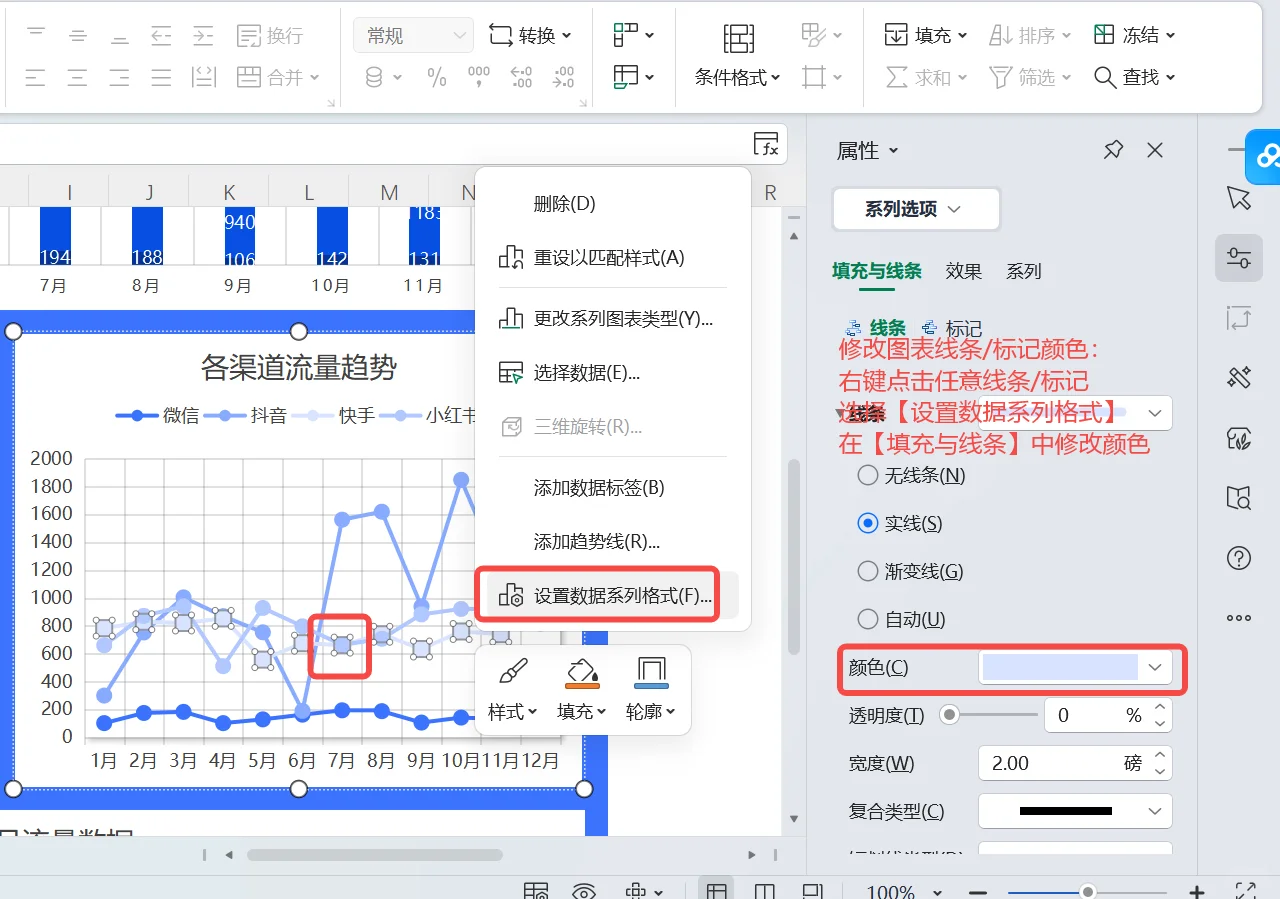This screenshot has width=1280, height=899.
Task: Pin the properties panel with pin icon
Action: 1113,149
